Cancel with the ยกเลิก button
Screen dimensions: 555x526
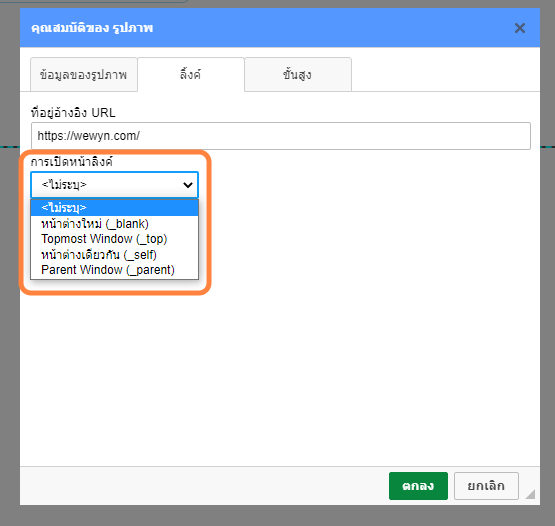pos(486,486)
